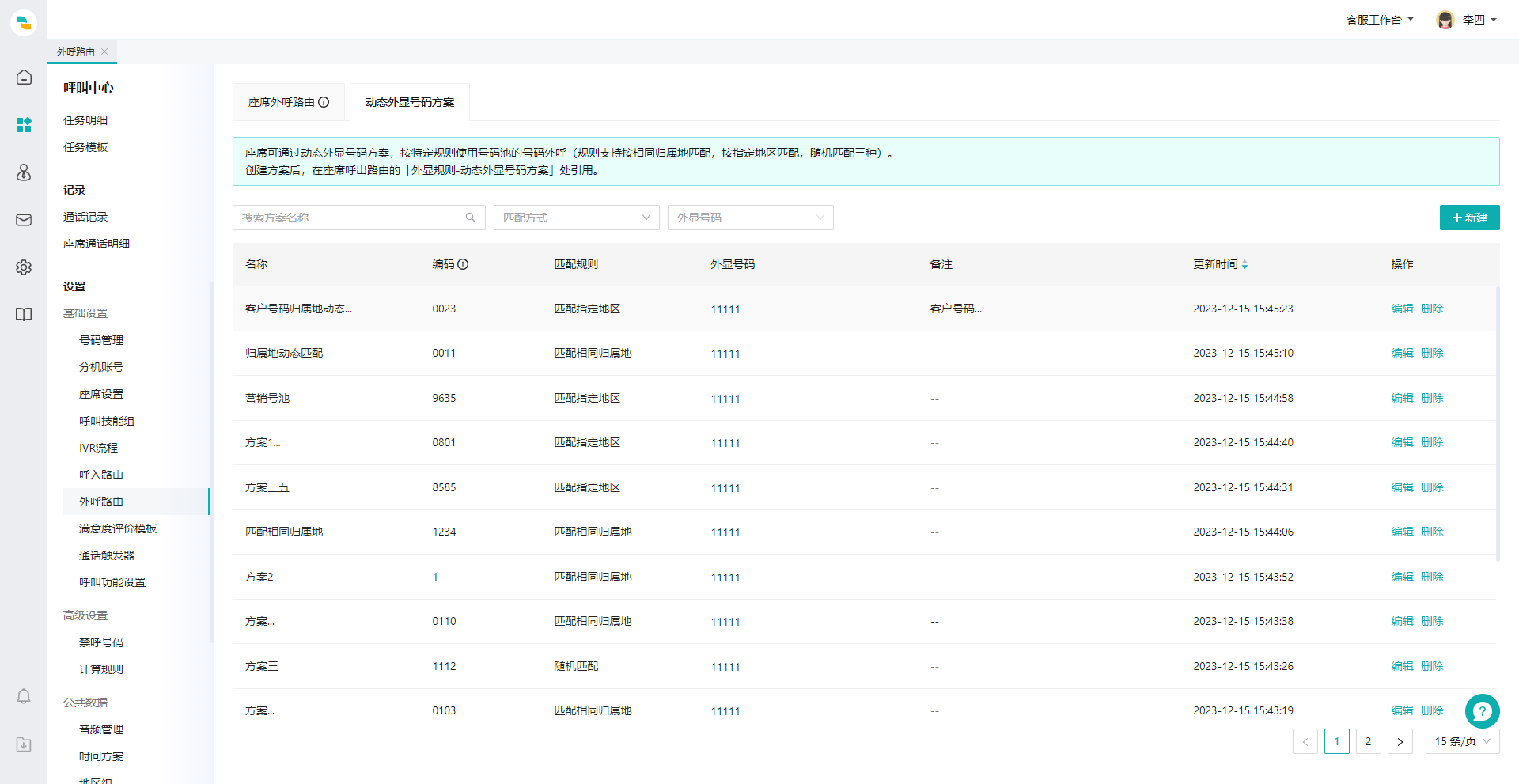Image resolution: width=1519 pixels, height=784 pixels.
Task: Open the settings gear icon in left rail
Action: pyautogui.click(x=24, y=267)
